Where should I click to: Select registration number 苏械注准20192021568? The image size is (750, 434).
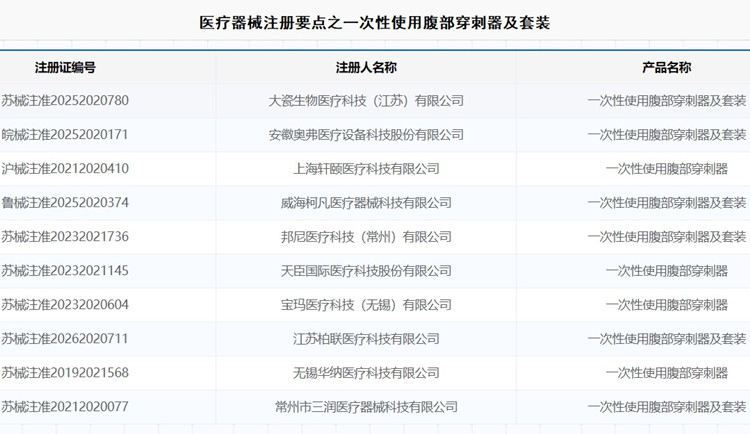[65, 372]
